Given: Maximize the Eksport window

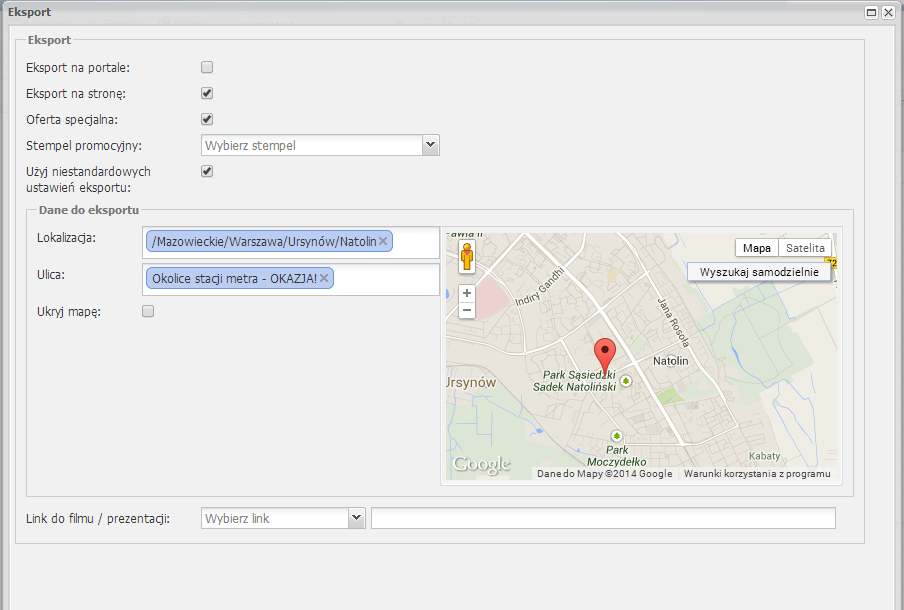Looking at the screenshot, I should tap(872, 12).
